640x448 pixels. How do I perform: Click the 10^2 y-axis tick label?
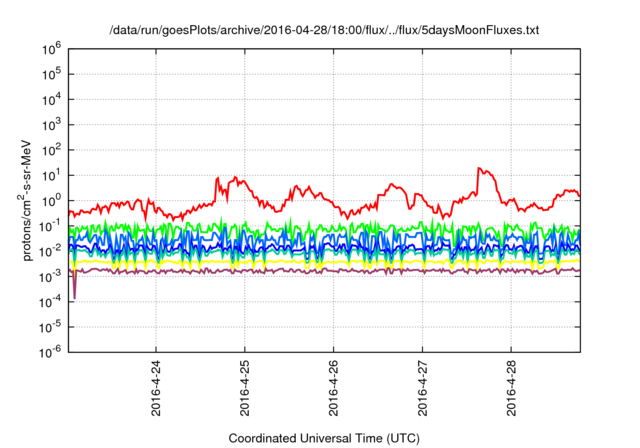pos(51,151)
